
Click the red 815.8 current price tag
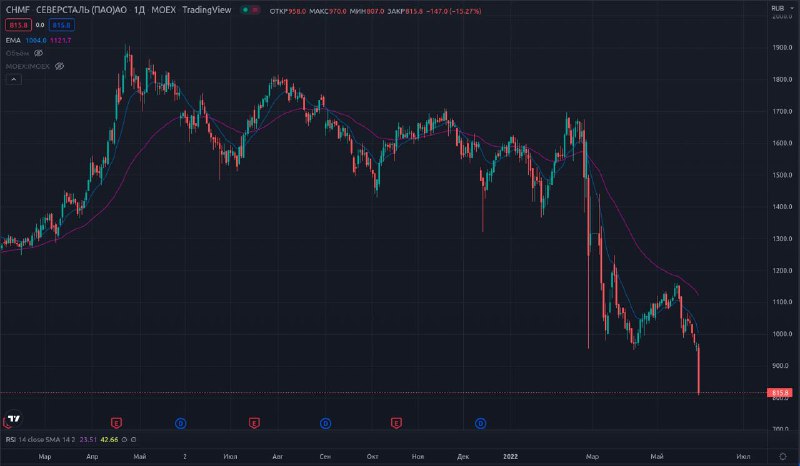tap(780, 393)
